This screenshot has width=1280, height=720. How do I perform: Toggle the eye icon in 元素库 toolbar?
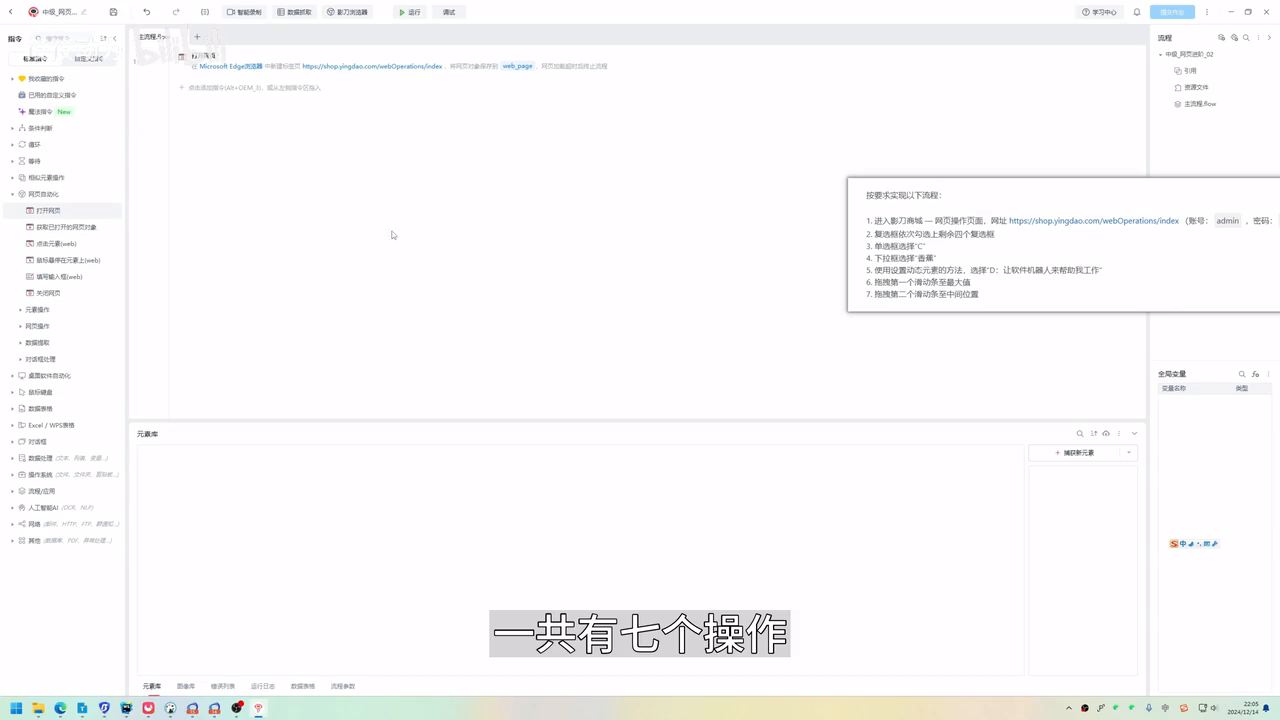click(x=1105, y=433)
